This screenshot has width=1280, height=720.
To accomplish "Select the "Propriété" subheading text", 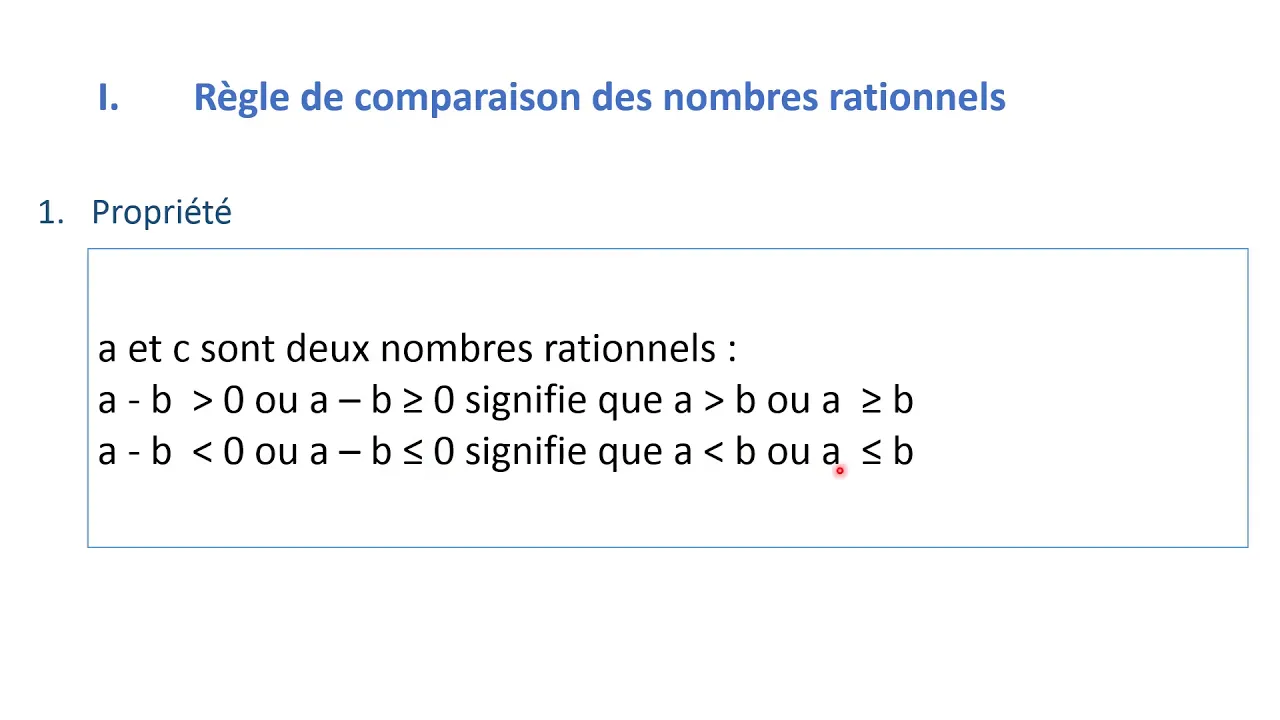I will (x=161, y=212).
